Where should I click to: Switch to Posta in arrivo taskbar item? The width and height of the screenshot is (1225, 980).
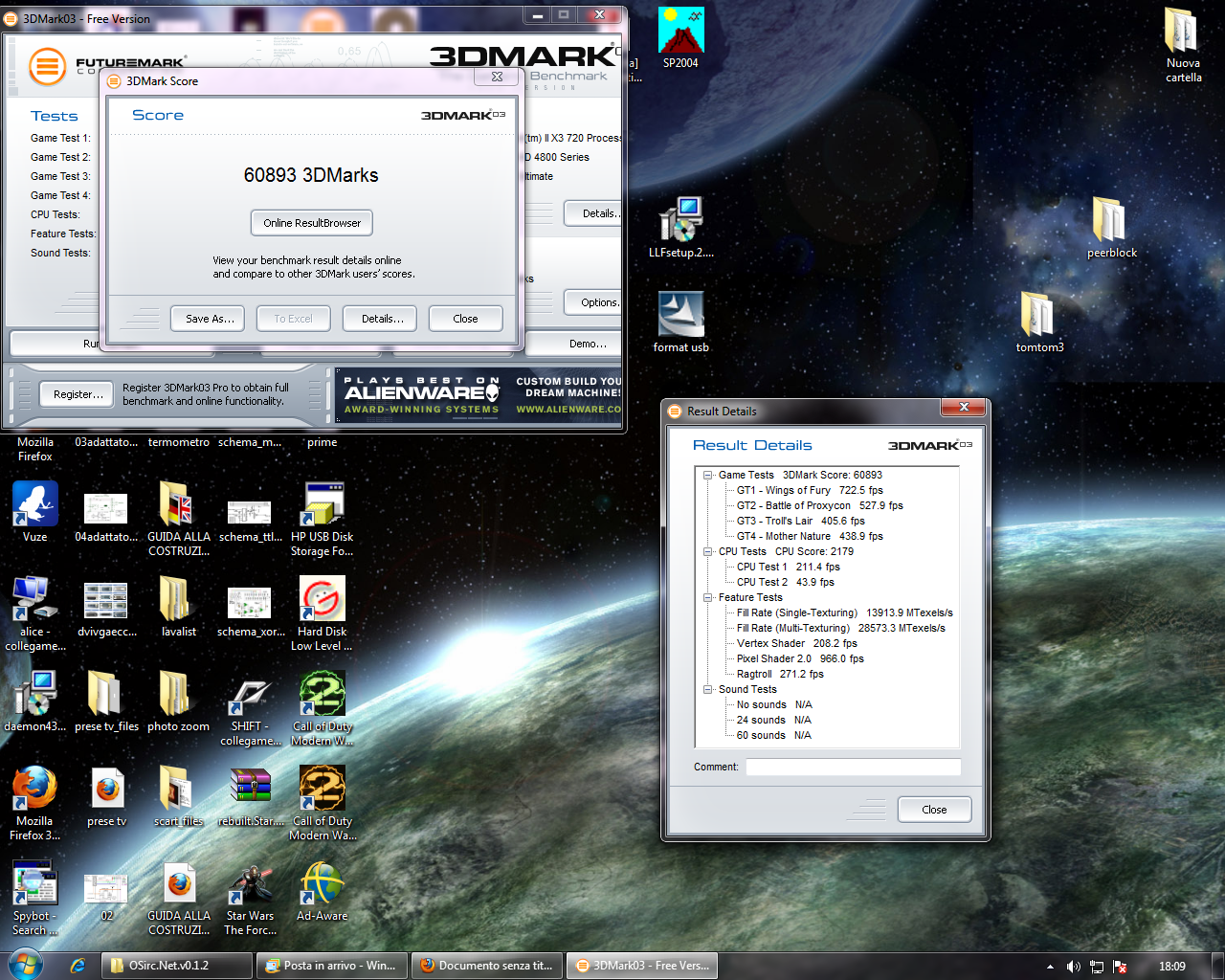coord(332,966)
